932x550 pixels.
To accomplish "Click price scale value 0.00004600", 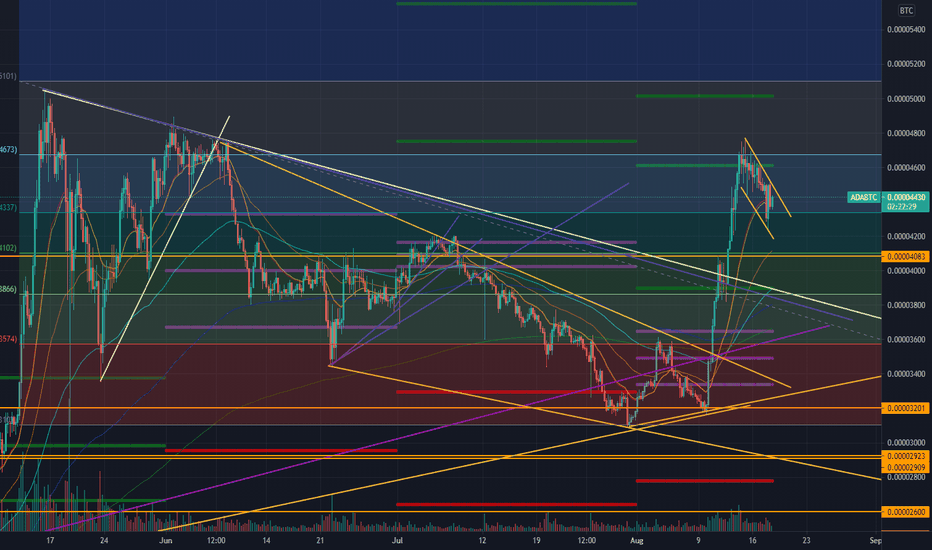I will click(906, 168).
